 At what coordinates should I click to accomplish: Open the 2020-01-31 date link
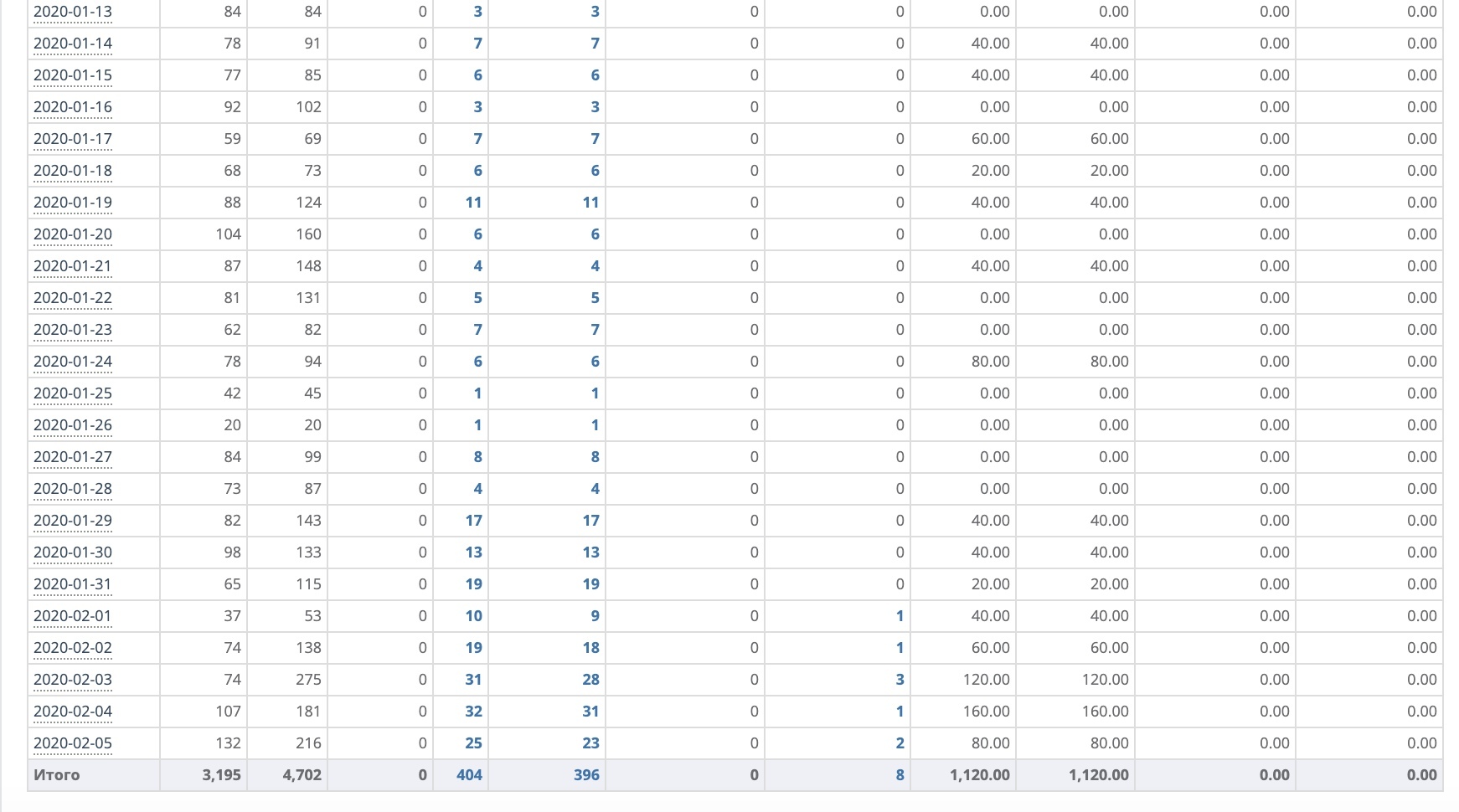click(73, 584)
